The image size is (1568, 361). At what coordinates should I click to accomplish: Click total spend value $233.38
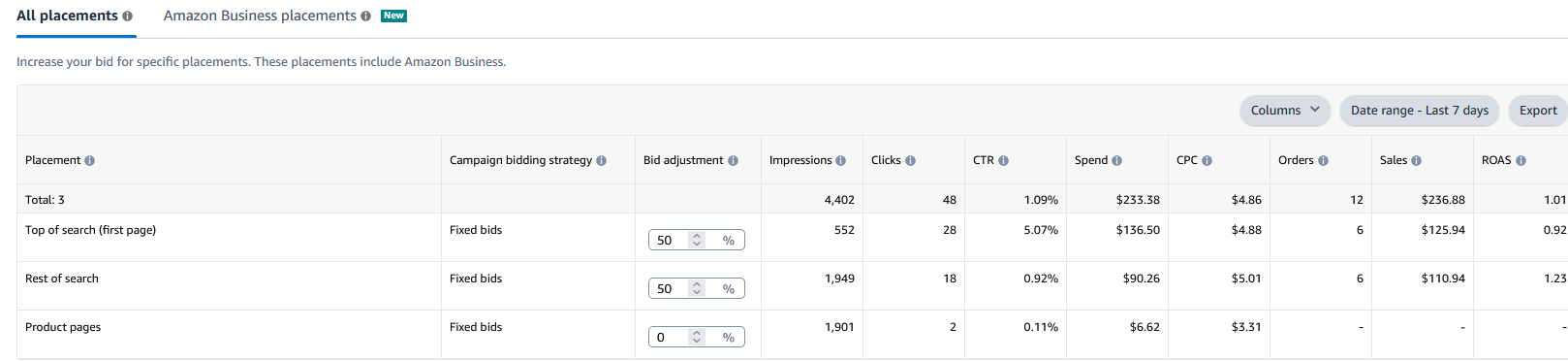(1138, 200)
